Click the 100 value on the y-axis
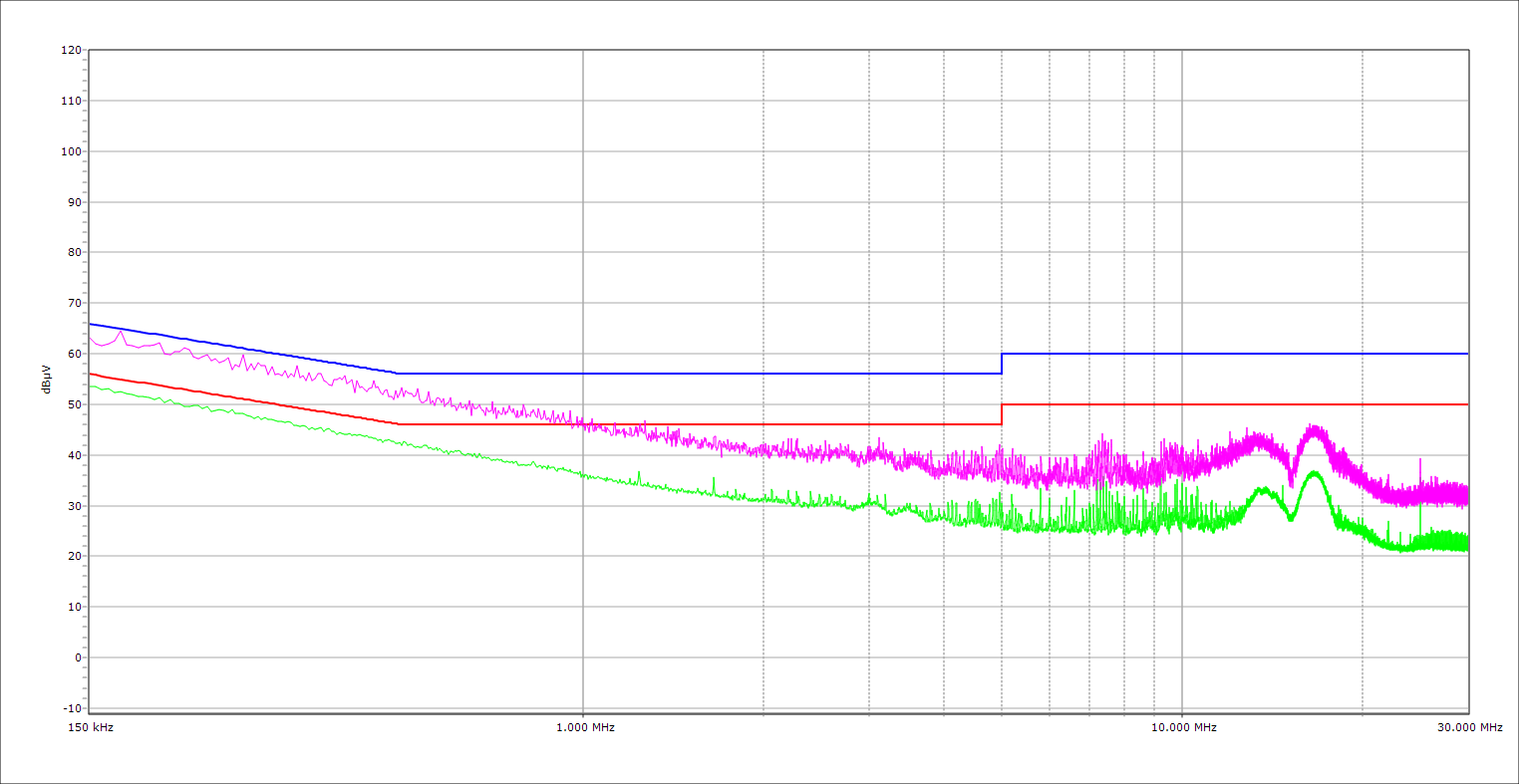 click(70, 151)
